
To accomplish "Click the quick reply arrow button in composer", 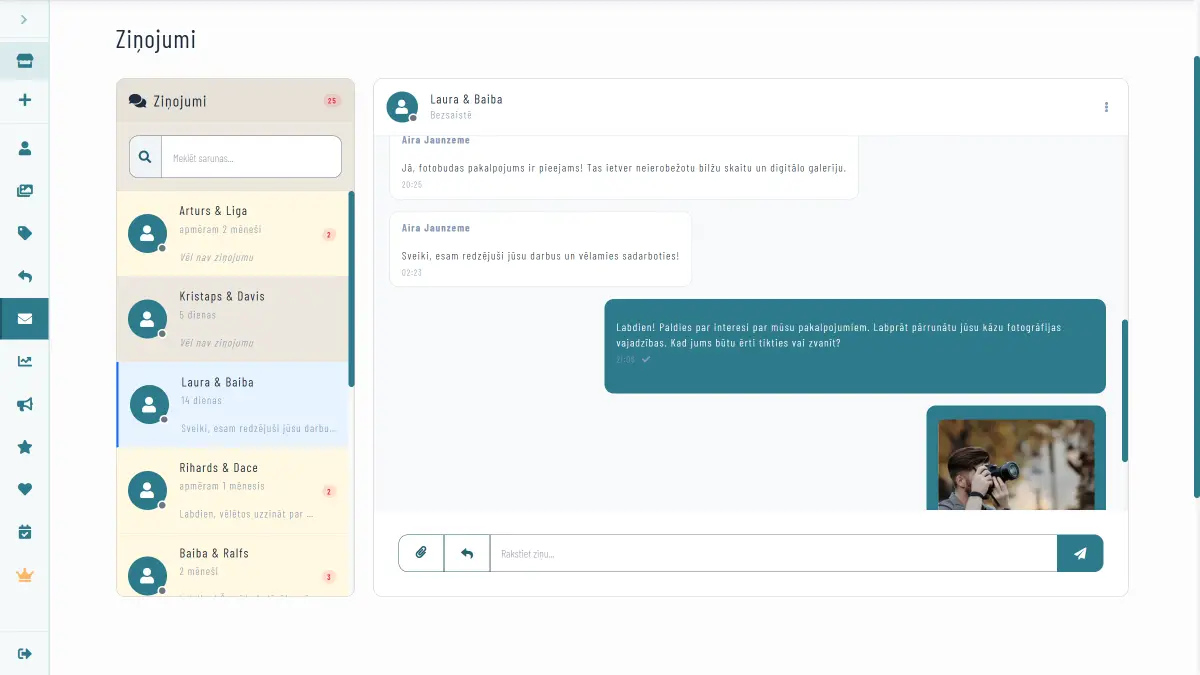I will (x=467, y=553).
